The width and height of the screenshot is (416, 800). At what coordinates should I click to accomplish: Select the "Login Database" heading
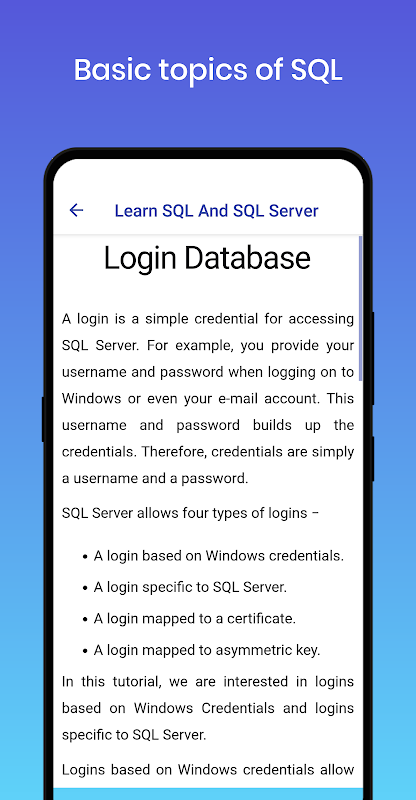(207, 258)
